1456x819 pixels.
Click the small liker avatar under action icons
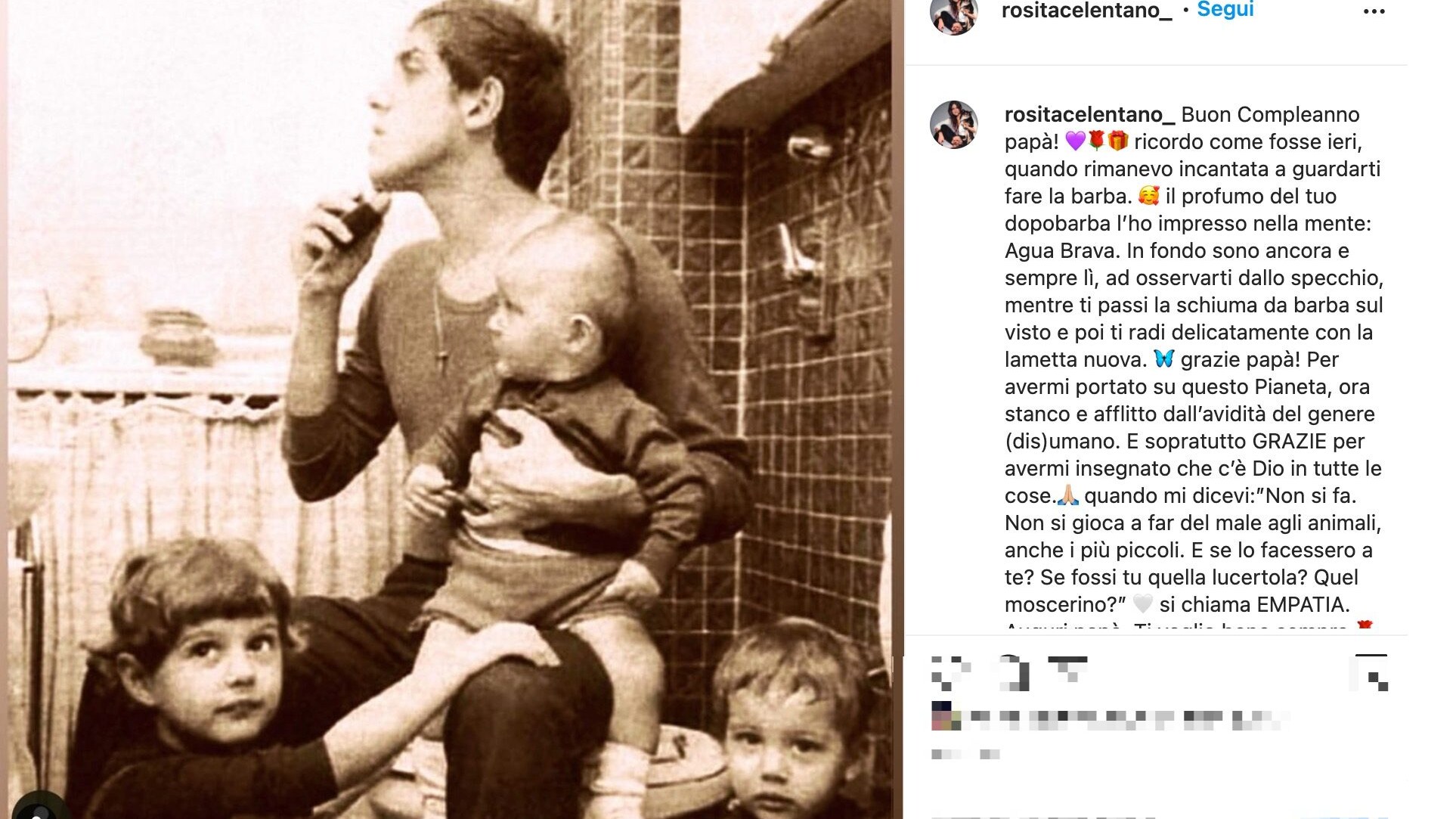(x=946, y=717)
